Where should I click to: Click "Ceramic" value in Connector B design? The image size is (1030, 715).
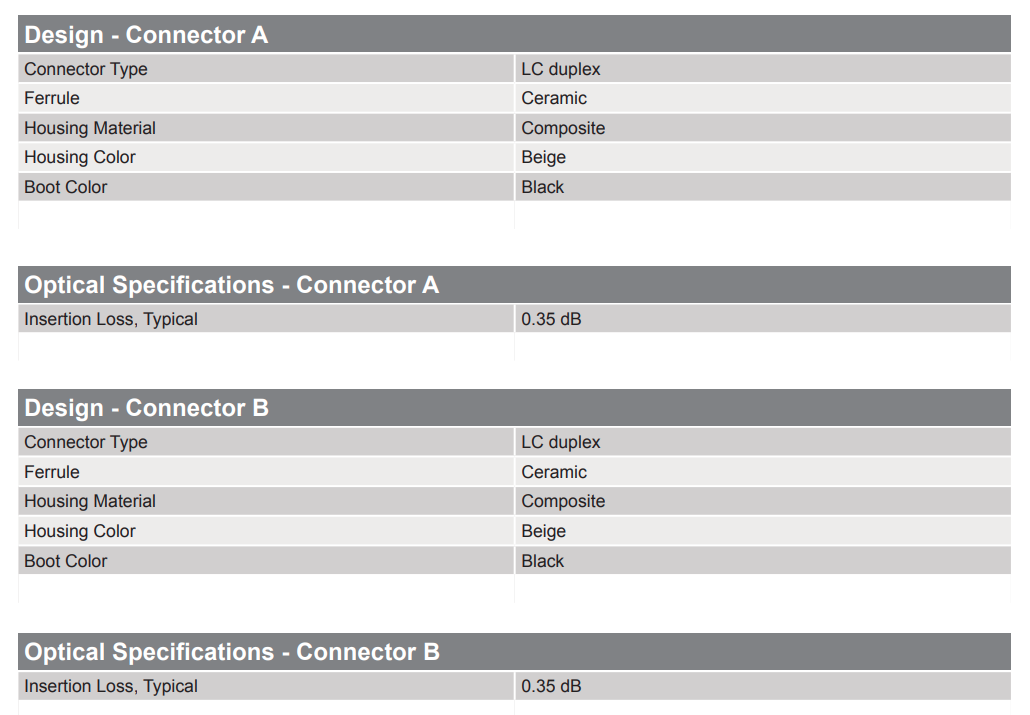[554, 472]
